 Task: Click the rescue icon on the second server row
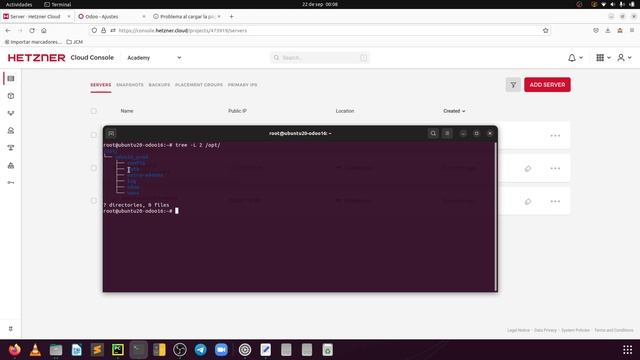(x=528, y=169)
